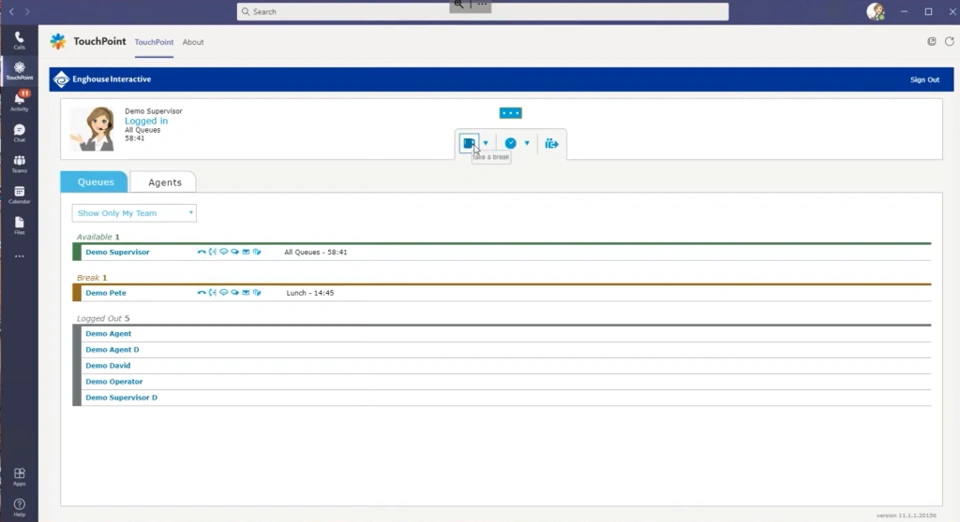Click second chat bubble icon in Demo Pete row
The image size is (960, 522).
point(234,293)
